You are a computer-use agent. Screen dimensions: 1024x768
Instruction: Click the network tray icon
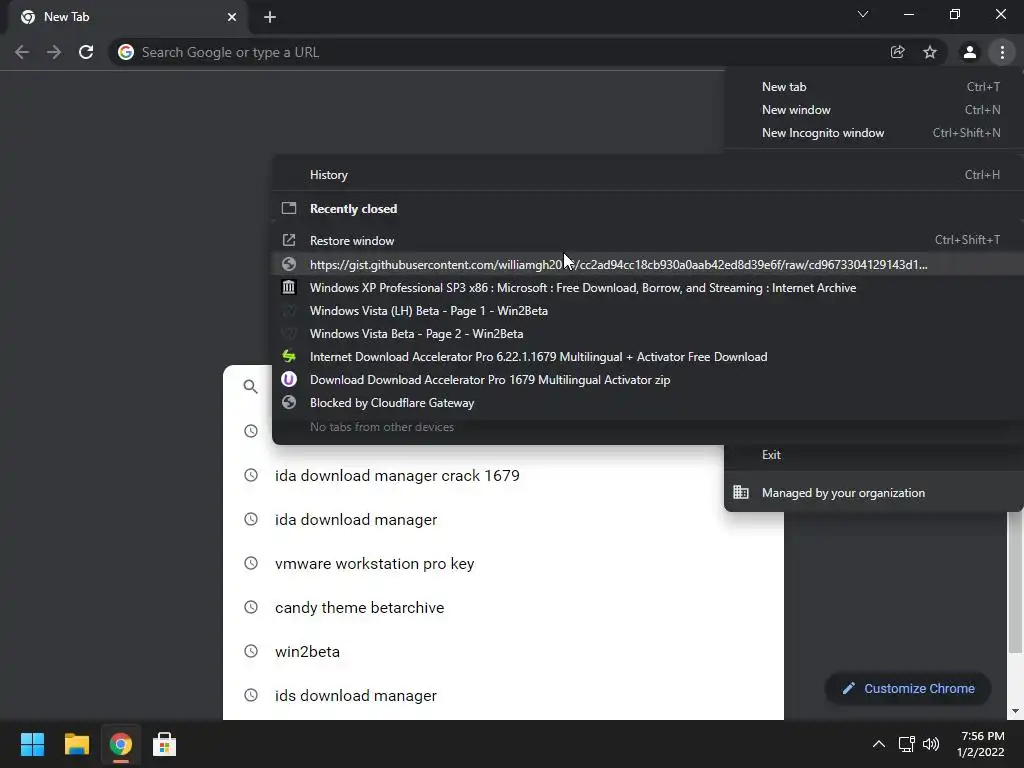pyautogui.click(x=906, y=744)
